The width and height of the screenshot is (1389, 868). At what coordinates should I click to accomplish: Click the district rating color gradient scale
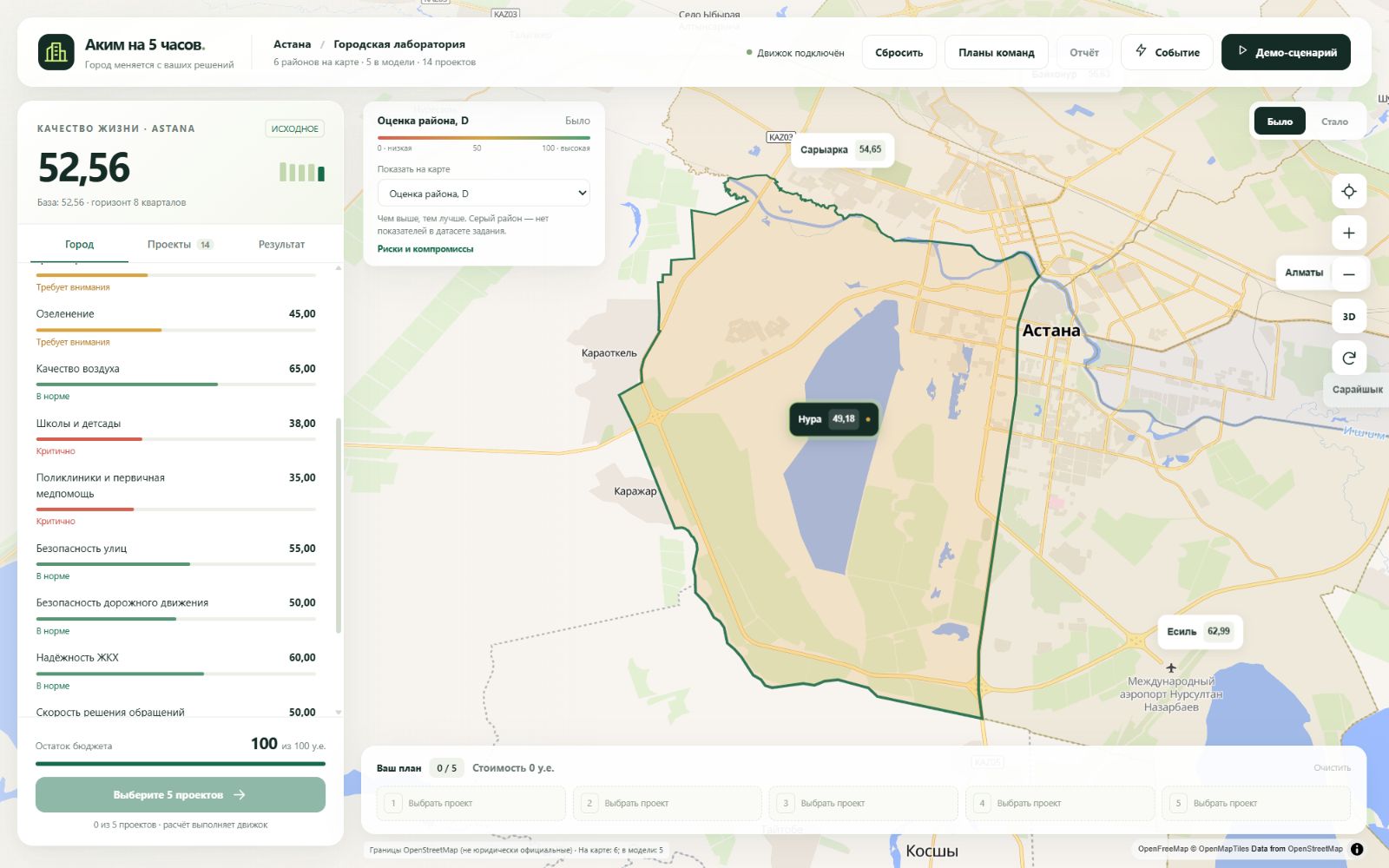coord(484,137)
